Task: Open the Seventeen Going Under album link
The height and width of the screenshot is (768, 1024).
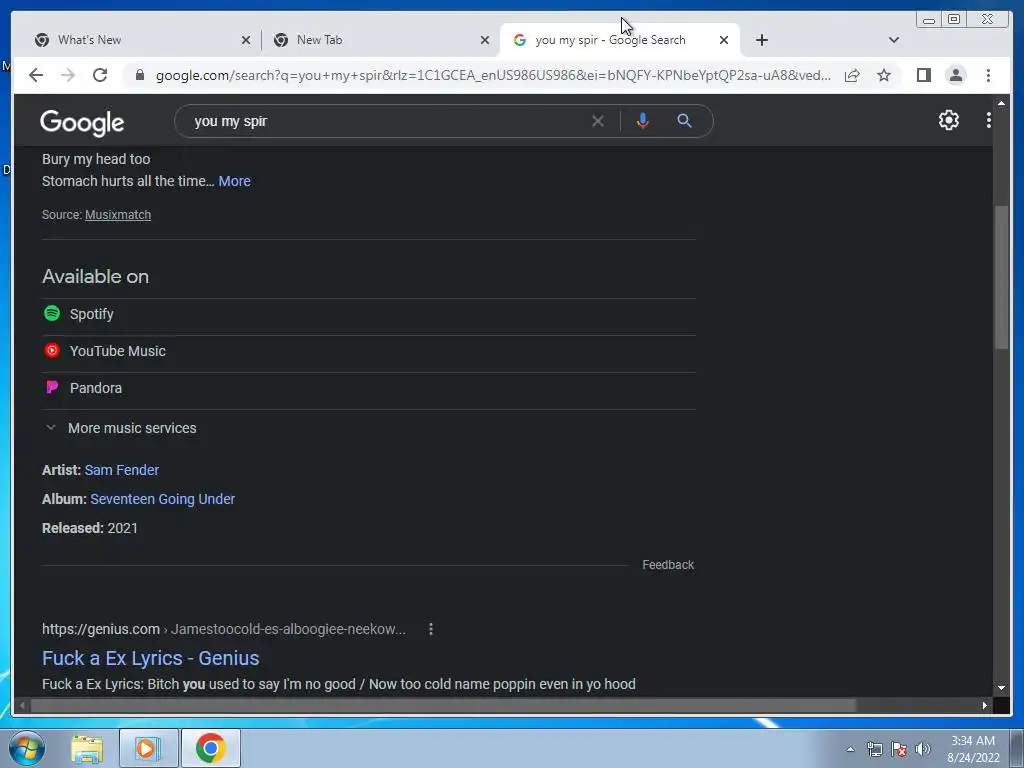Action: click(163, 499)
